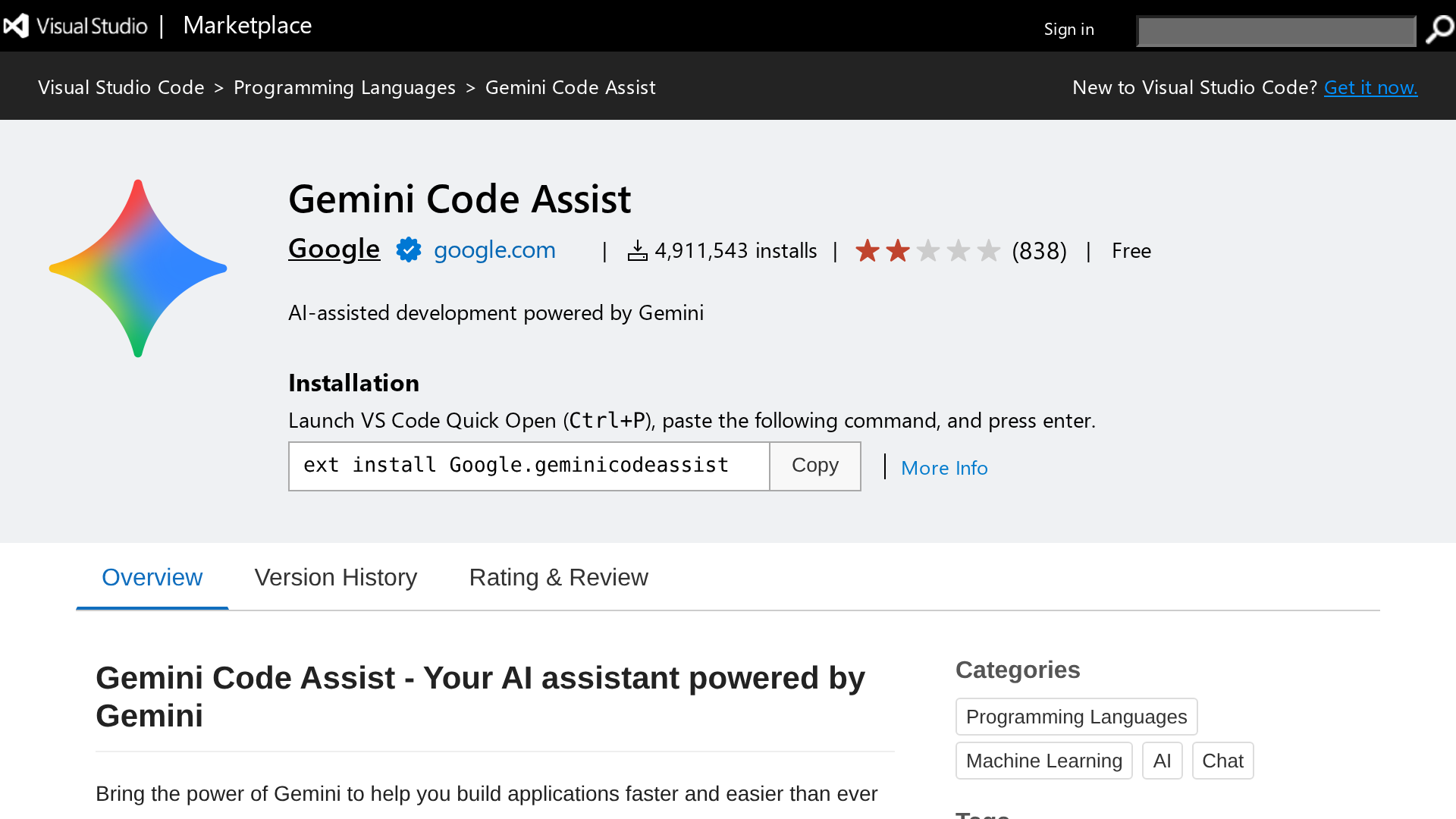This screenshot has height=819, width=1456.
Task: Click the verified publisher badge icon
Action: pos(409,249)
